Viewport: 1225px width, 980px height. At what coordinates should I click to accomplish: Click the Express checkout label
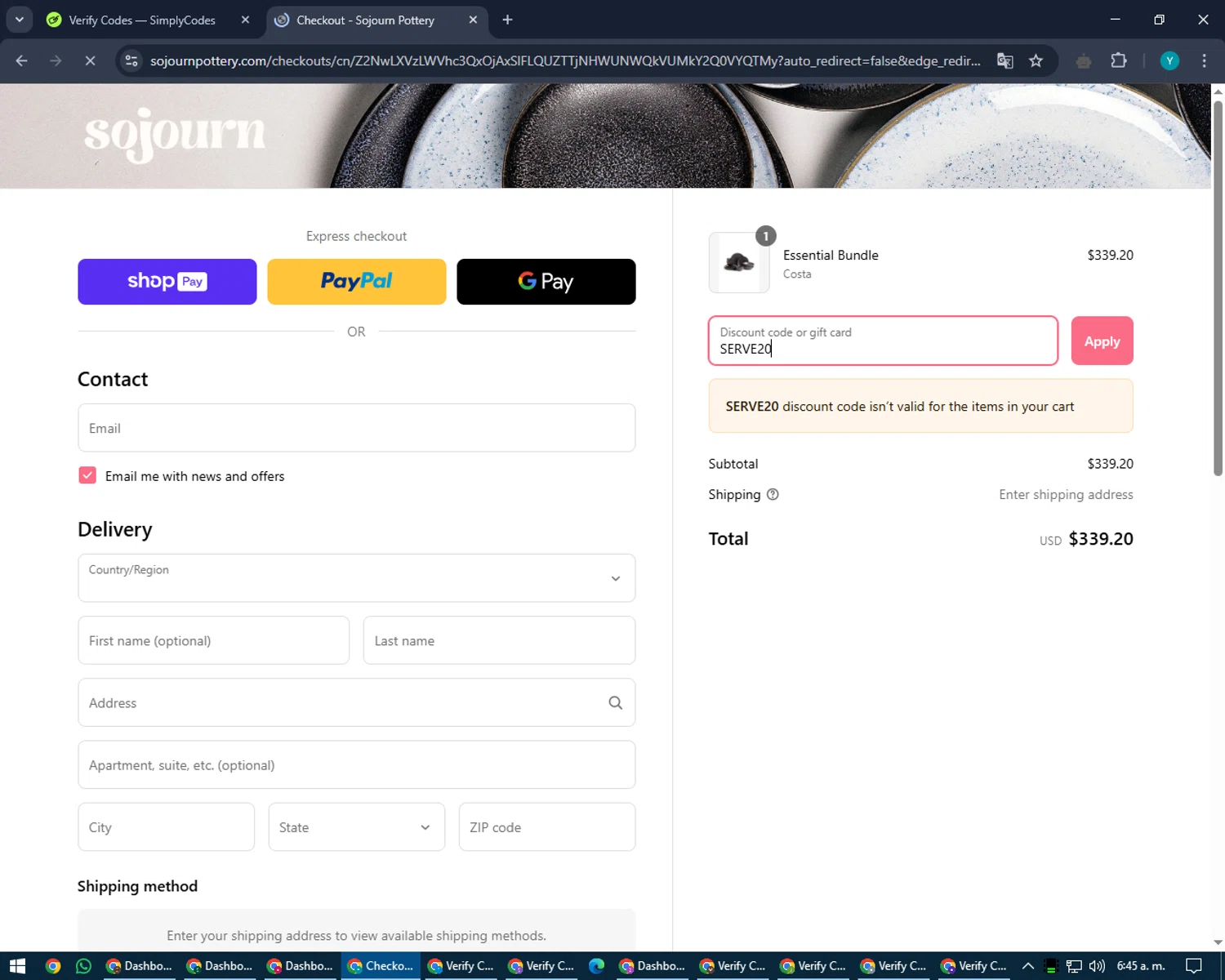coord(356,236)
